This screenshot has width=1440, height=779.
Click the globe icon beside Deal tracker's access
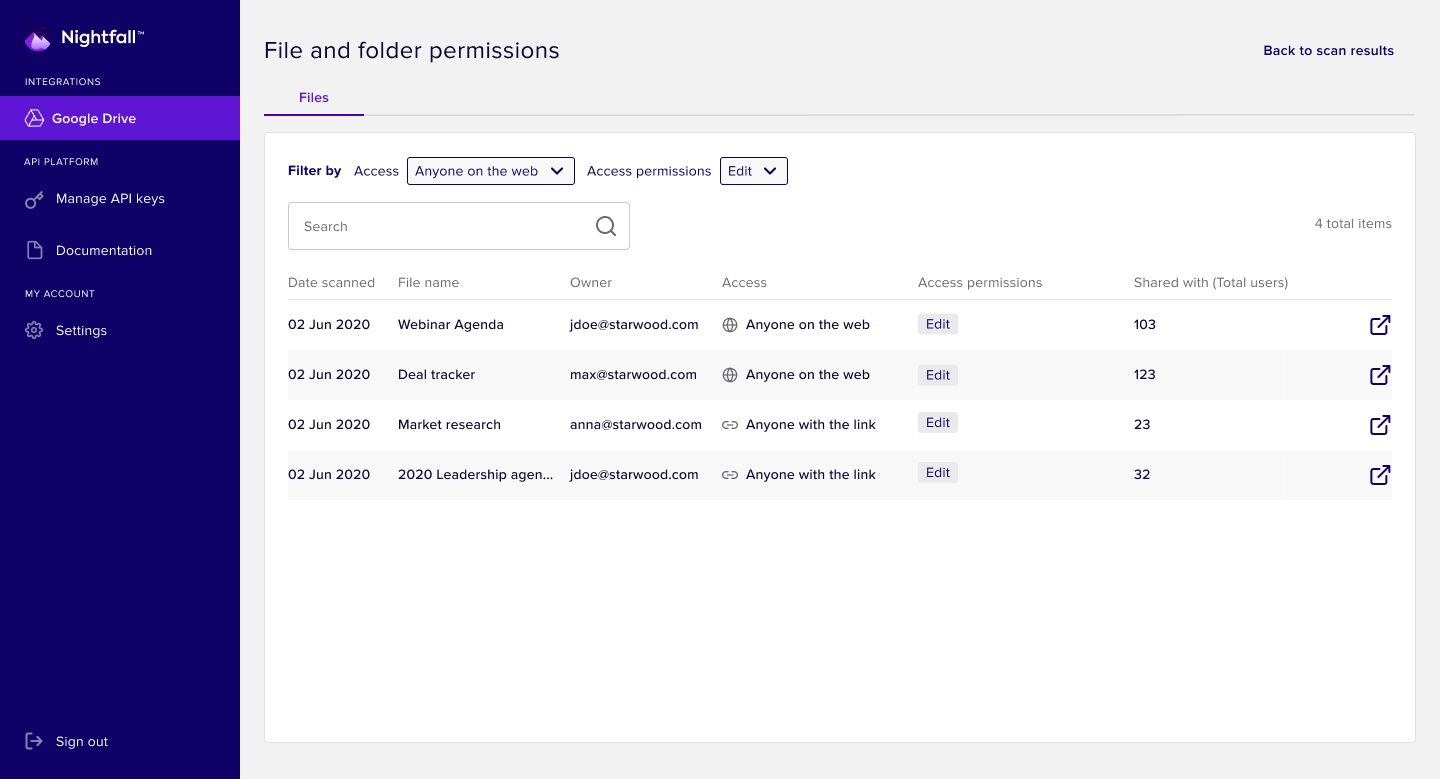click(x=730, y=374)
